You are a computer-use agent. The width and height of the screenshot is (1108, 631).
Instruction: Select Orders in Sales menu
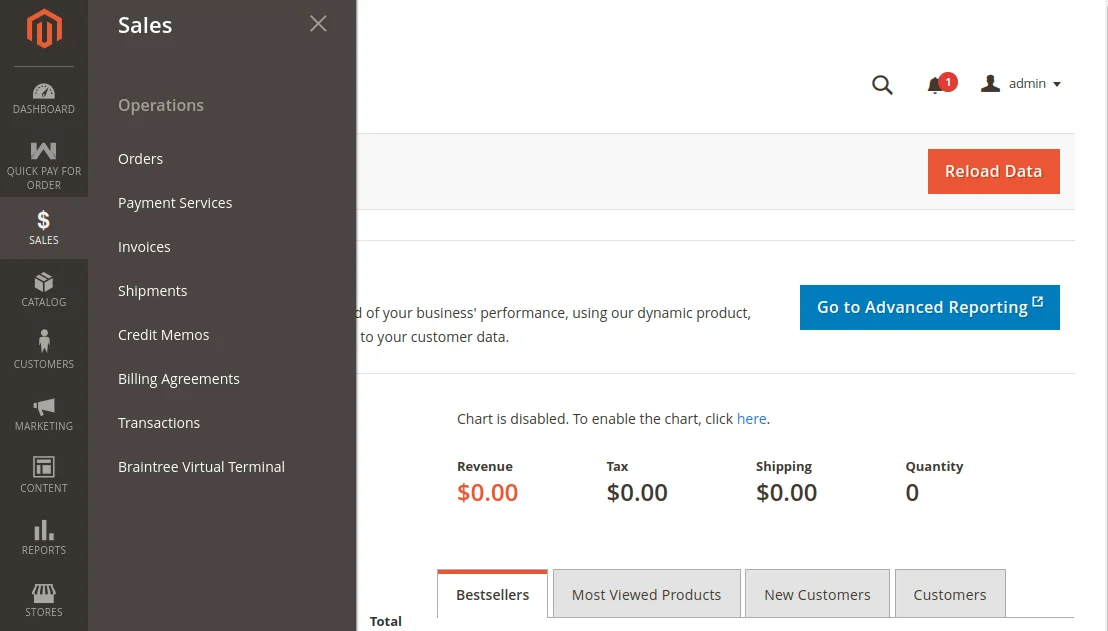pos(140,159)
